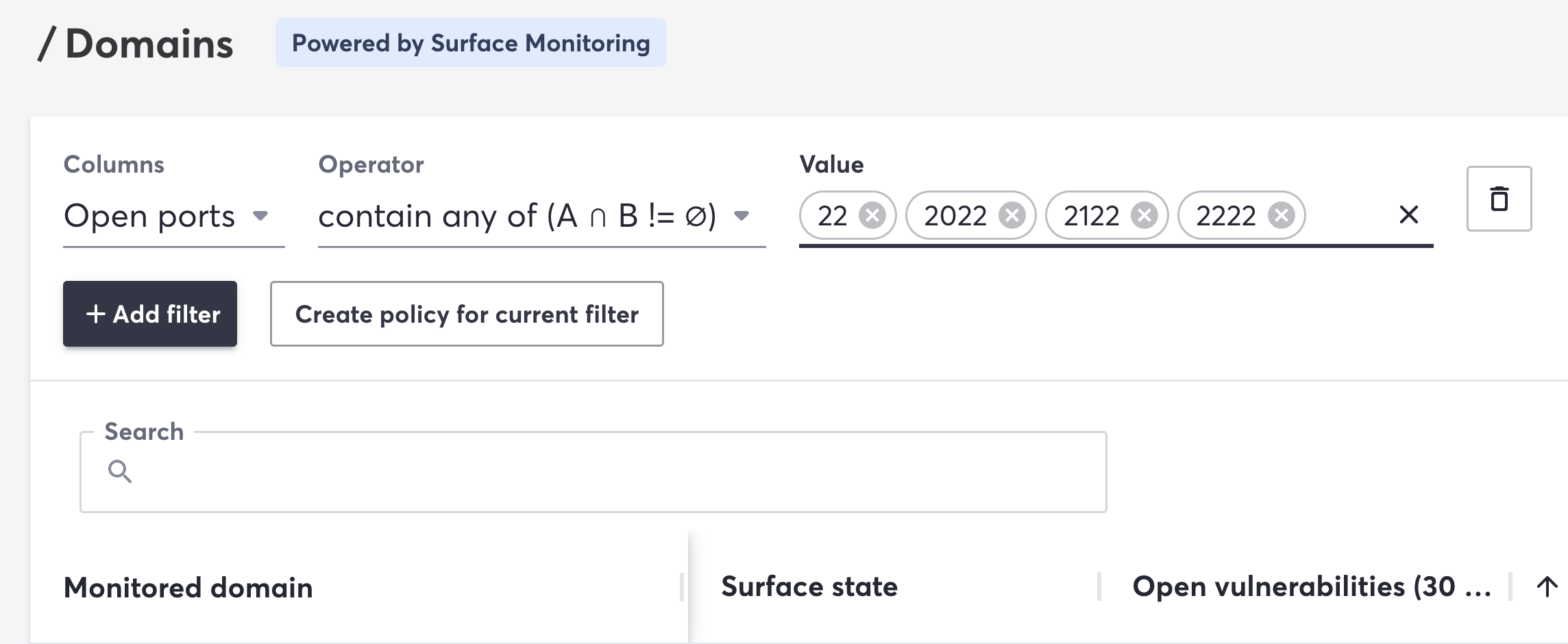
Task: Delete the 2122 value chip
Action: [1144, 216]
